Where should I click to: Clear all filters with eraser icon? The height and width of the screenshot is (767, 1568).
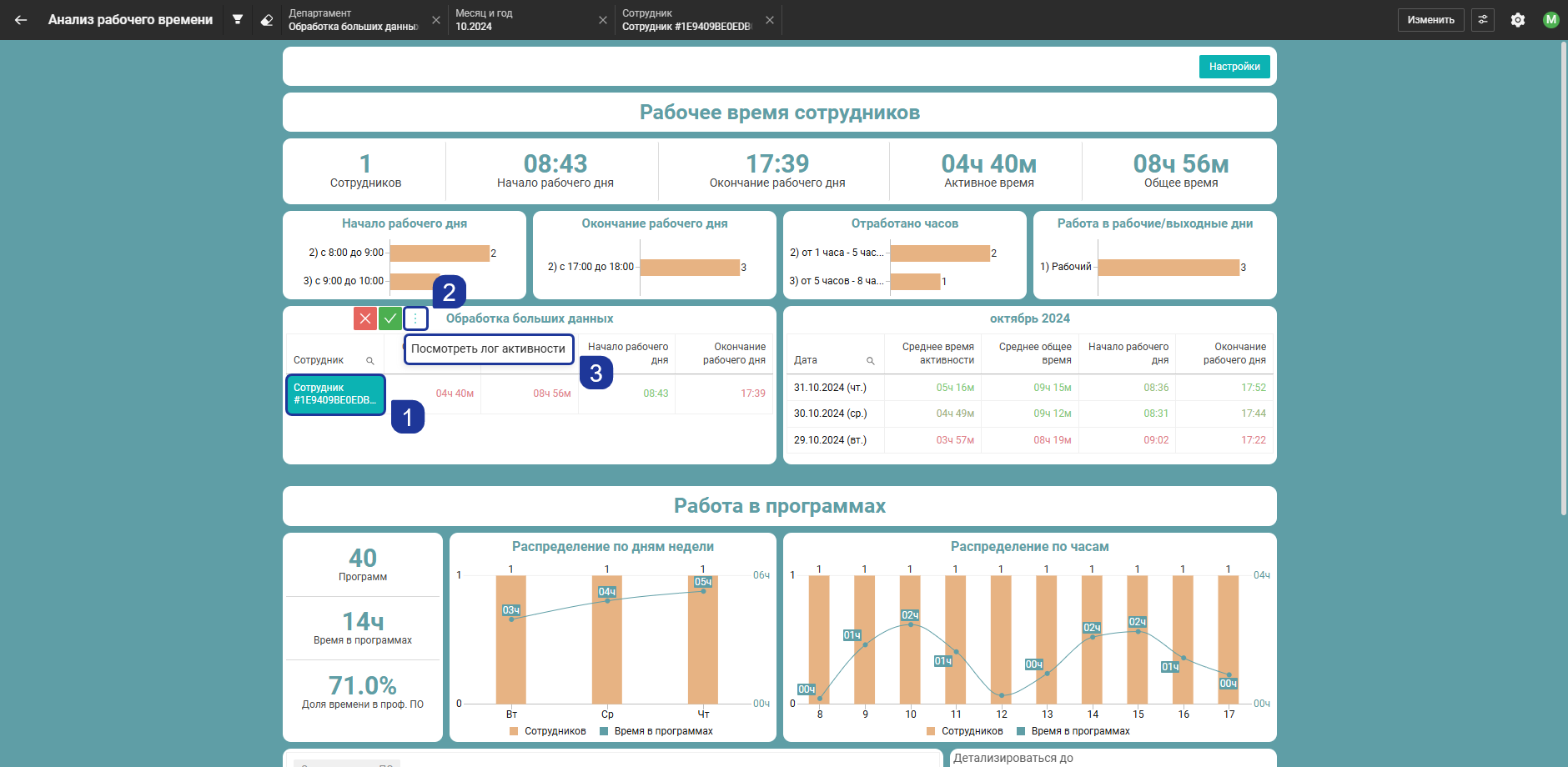267,20
